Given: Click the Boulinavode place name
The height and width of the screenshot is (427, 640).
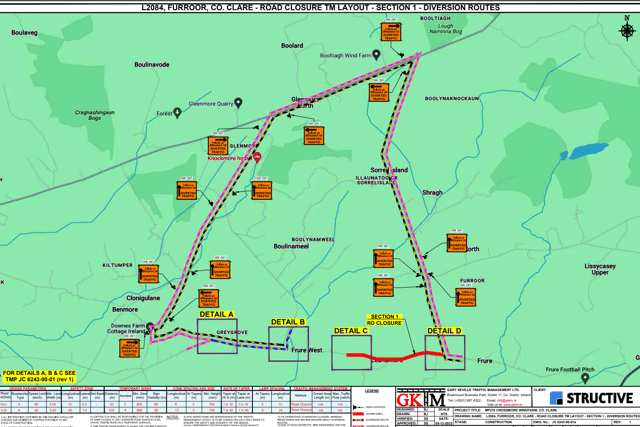Looking at the screenshot, I should click(152, 64).
